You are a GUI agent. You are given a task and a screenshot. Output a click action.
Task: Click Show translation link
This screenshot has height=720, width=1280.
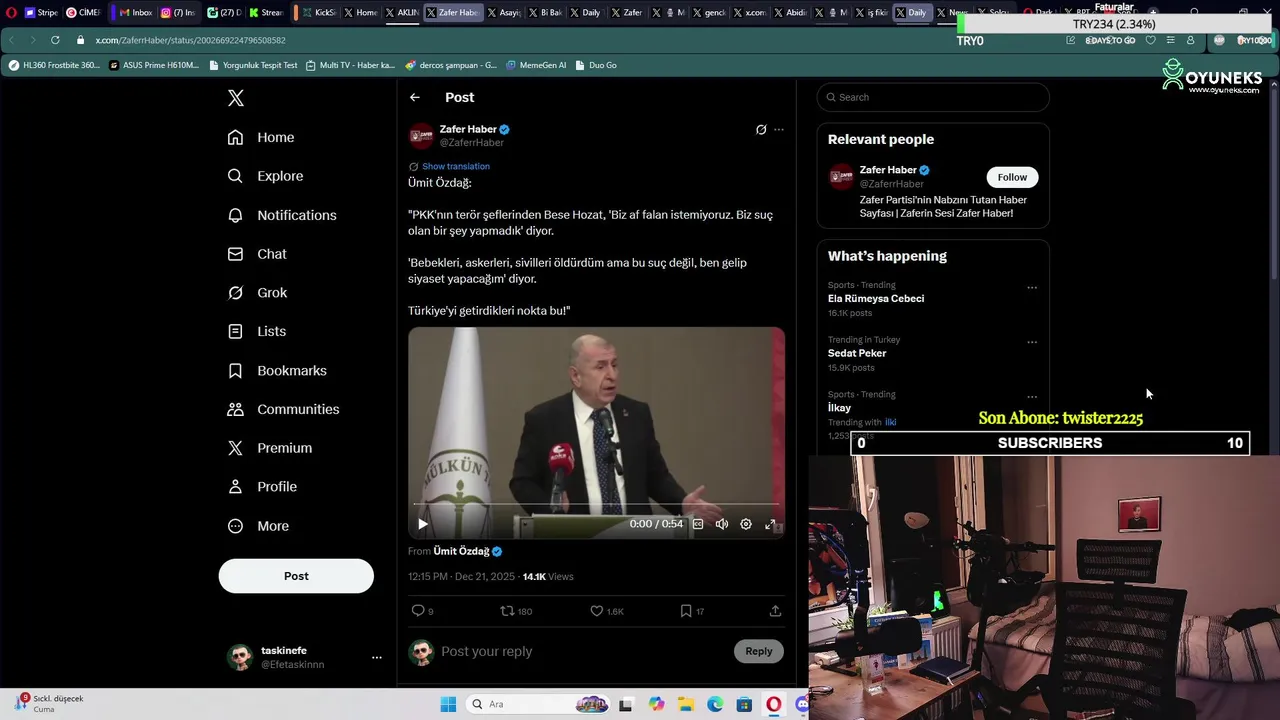click(x=455, y=166)
